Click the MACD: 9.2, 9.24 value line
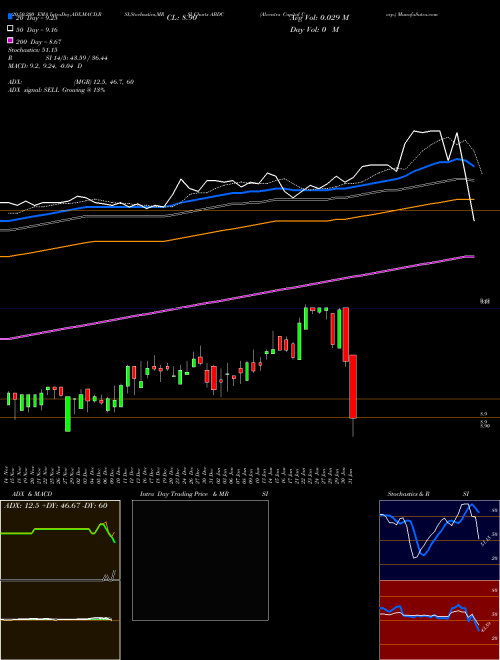 point(45,66)
